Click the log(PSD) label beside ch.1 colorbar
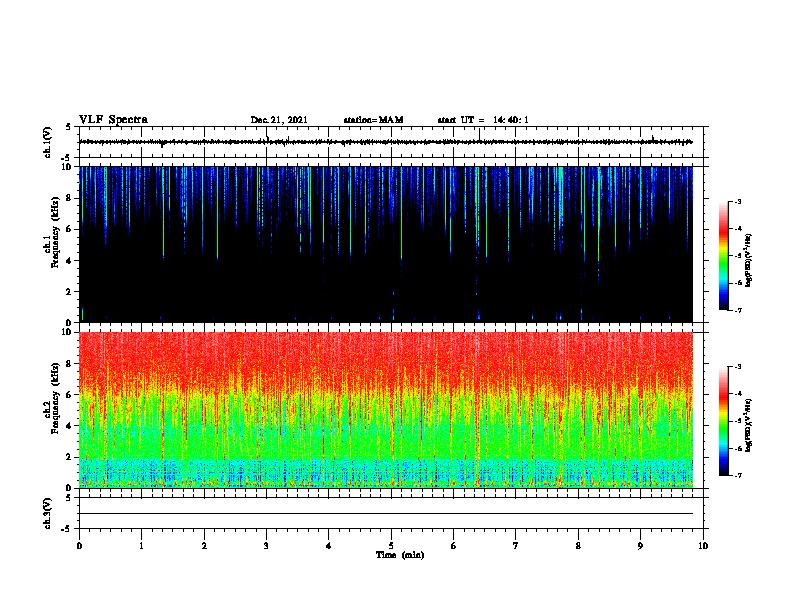The width and height of the screenshot is (792, 612). [748, 260]
